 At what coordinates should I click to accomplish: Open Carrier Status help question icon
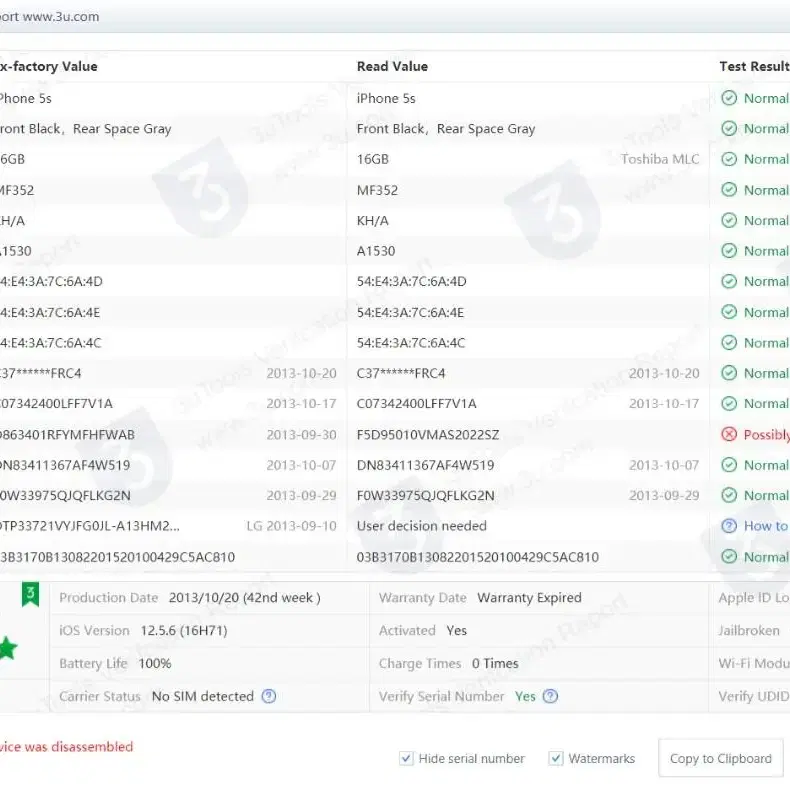(269, 696)
